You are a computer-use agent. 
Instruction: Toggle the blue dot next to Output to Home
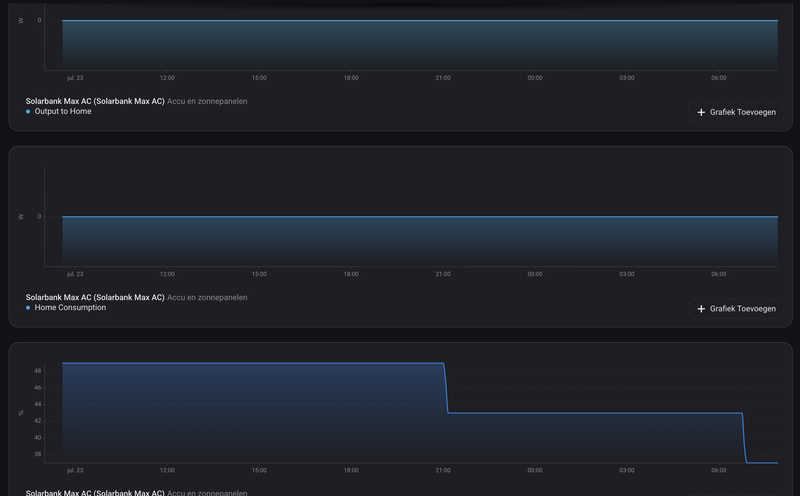pyautogui.click(x=28, y=112)
